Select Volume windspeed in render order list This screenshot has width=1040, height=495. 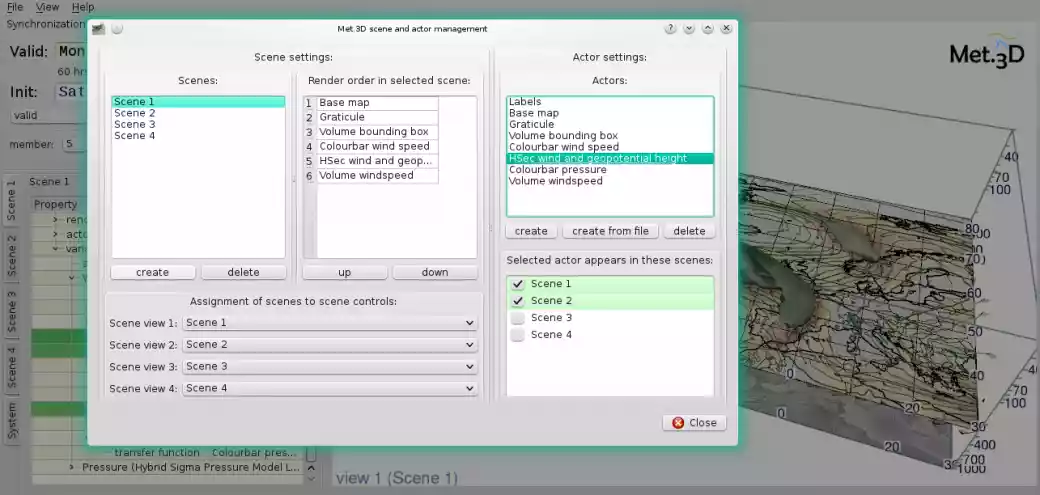click(x=377, y=176)
